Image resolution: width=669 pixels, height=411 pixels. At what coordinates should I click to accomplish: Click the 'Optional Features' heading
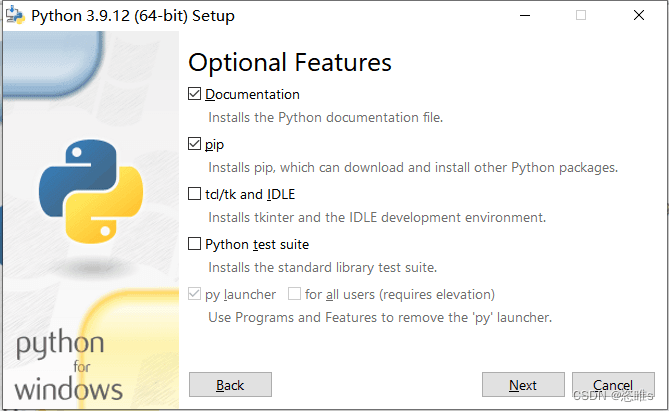(x=290, y=62)
